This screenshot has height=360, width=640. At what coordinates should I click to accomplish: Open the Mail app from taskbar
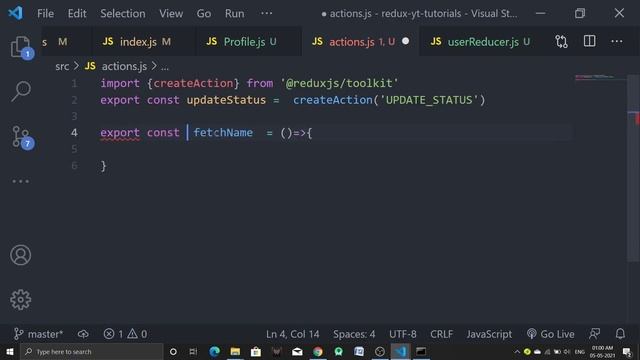(x=297, y=351)
